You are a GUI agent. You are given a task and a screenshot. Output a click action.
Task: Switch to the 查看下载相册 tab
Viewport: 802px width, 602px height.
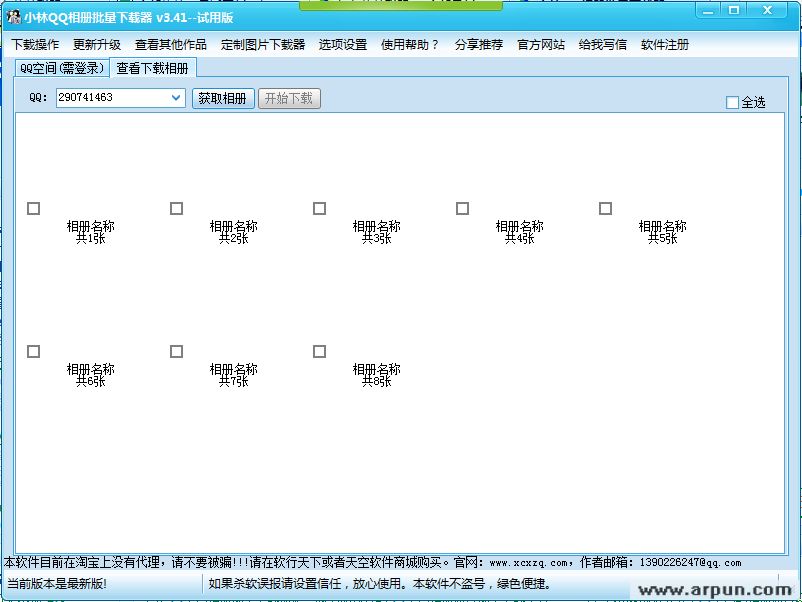(x=152, y=68)
